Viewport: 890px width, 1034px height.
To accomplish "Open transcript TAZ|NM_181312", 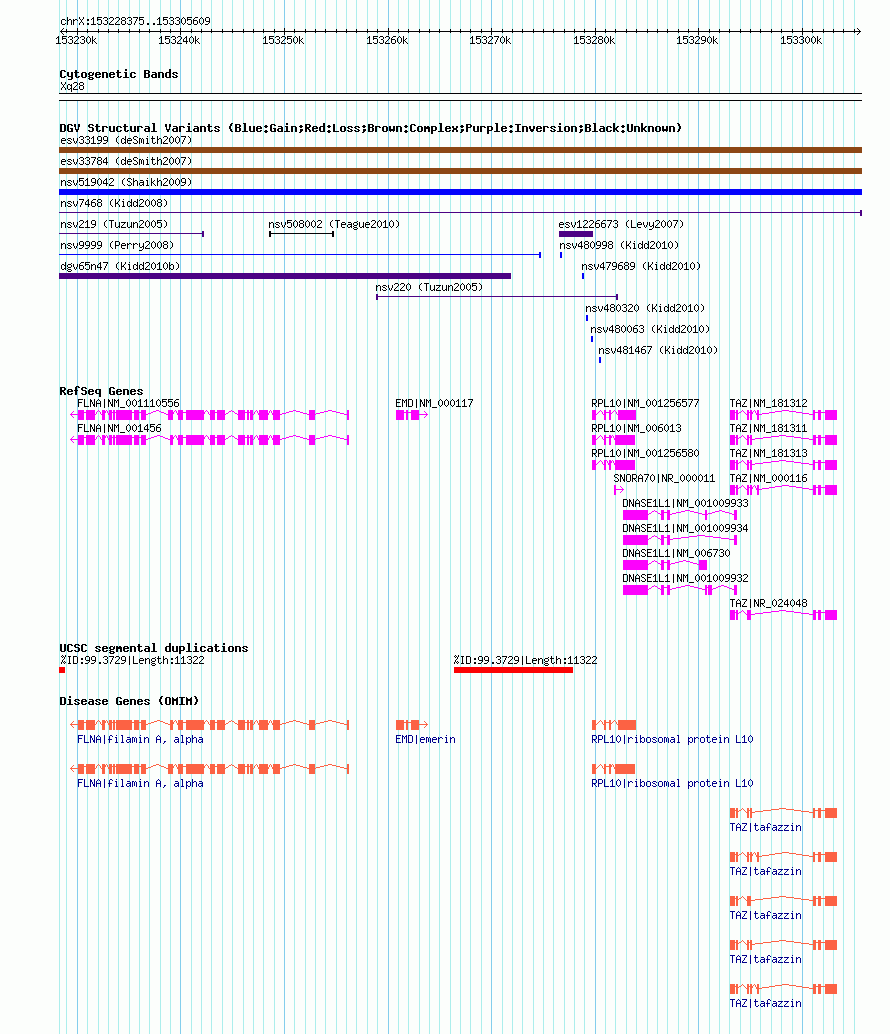I will pyautogui.click(x=783, y=415).
